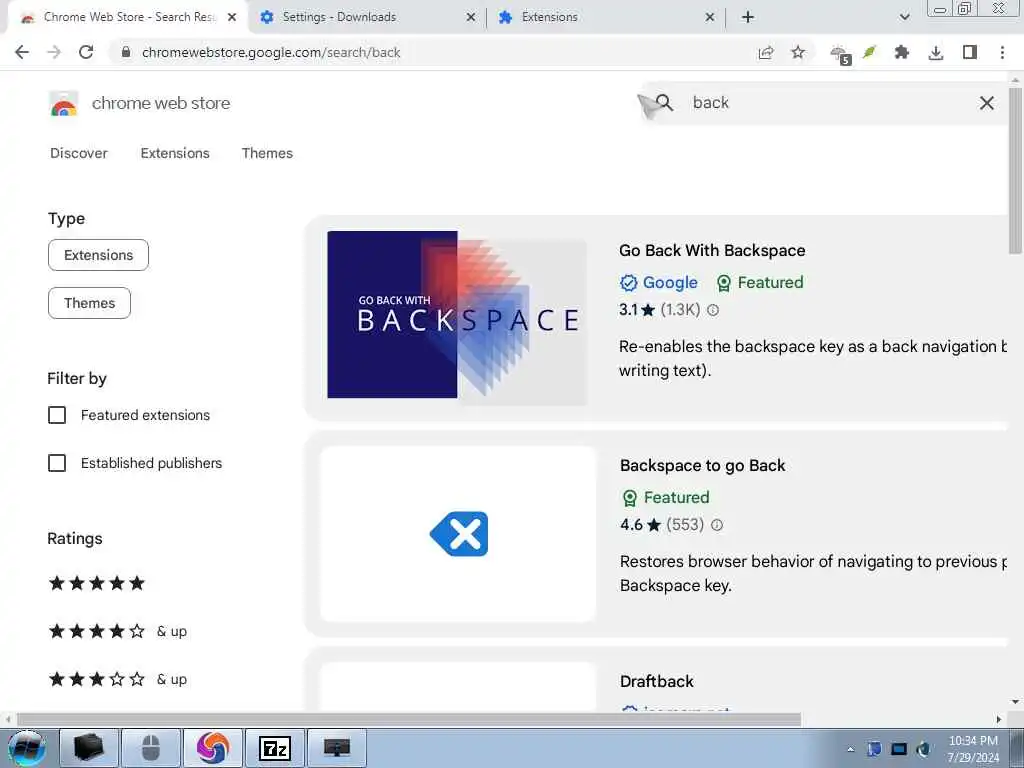Screen dimensions: 1024x768
Task: Click the lock icon in address bar
Action: click(x=126, y=52)
